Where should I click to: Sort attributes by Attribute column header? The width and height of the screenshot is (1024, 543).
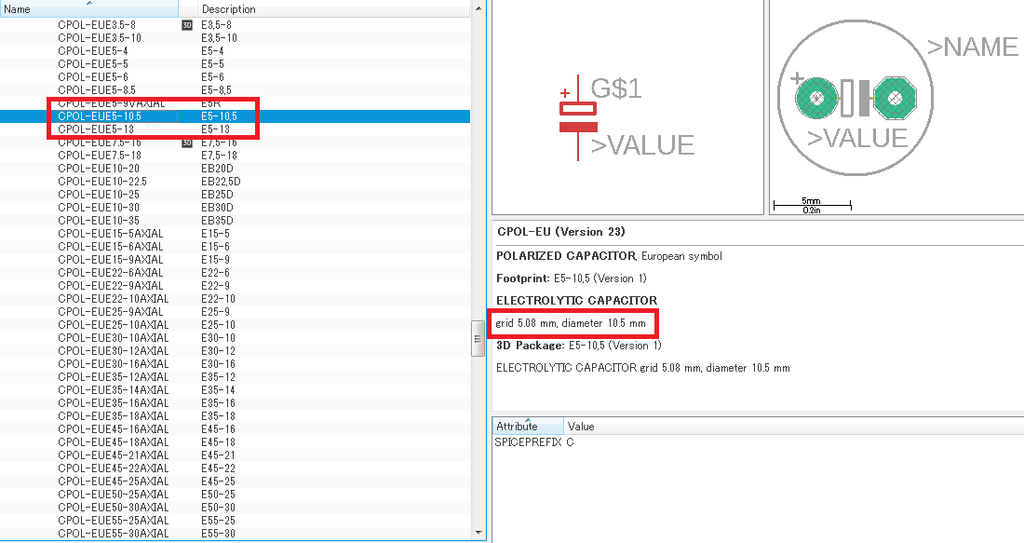[528, 426]
